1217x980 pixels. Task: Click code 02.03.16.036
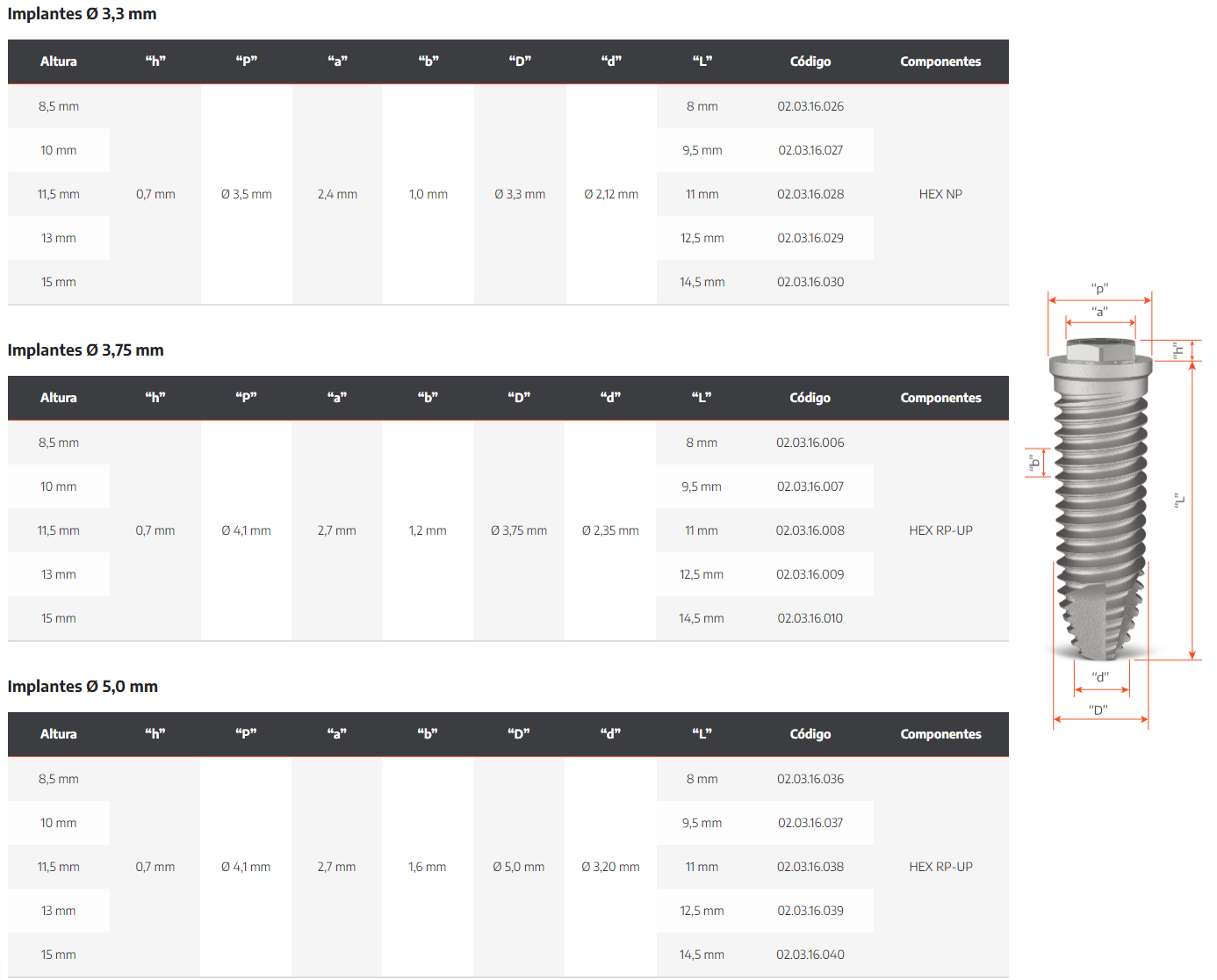pyautogui.click(x=810, y=779)
